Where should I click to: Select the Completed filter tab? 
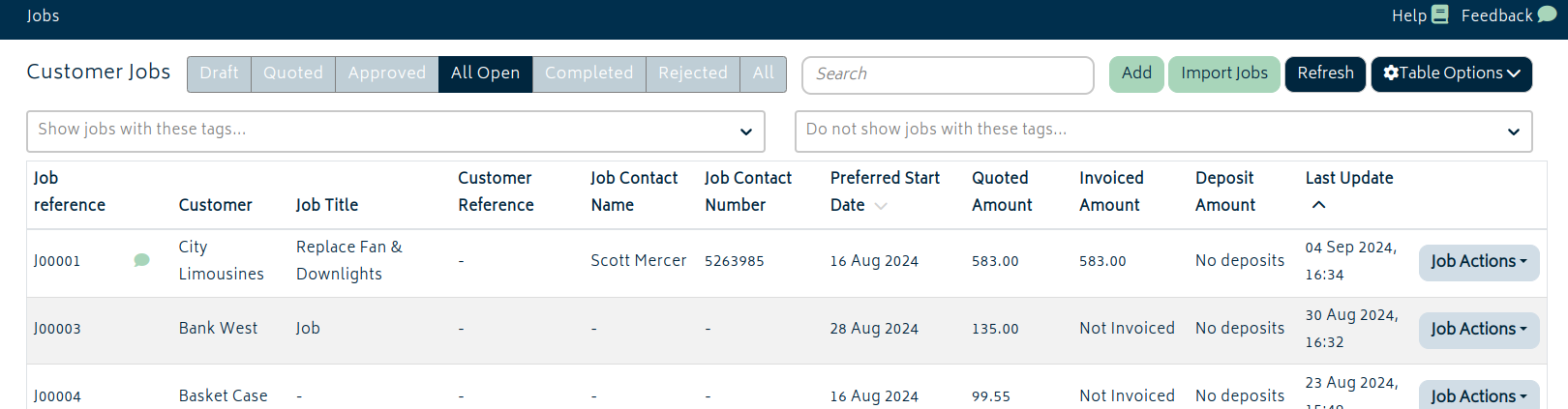coord(588,73)
